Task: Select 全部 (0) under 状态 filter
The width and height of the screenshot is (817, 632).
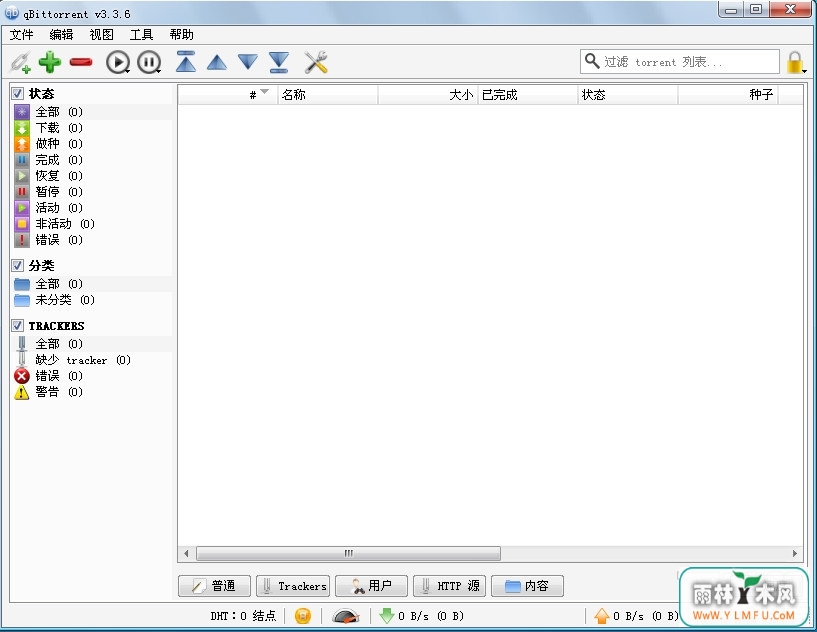Action: click(x=92, y=111)
